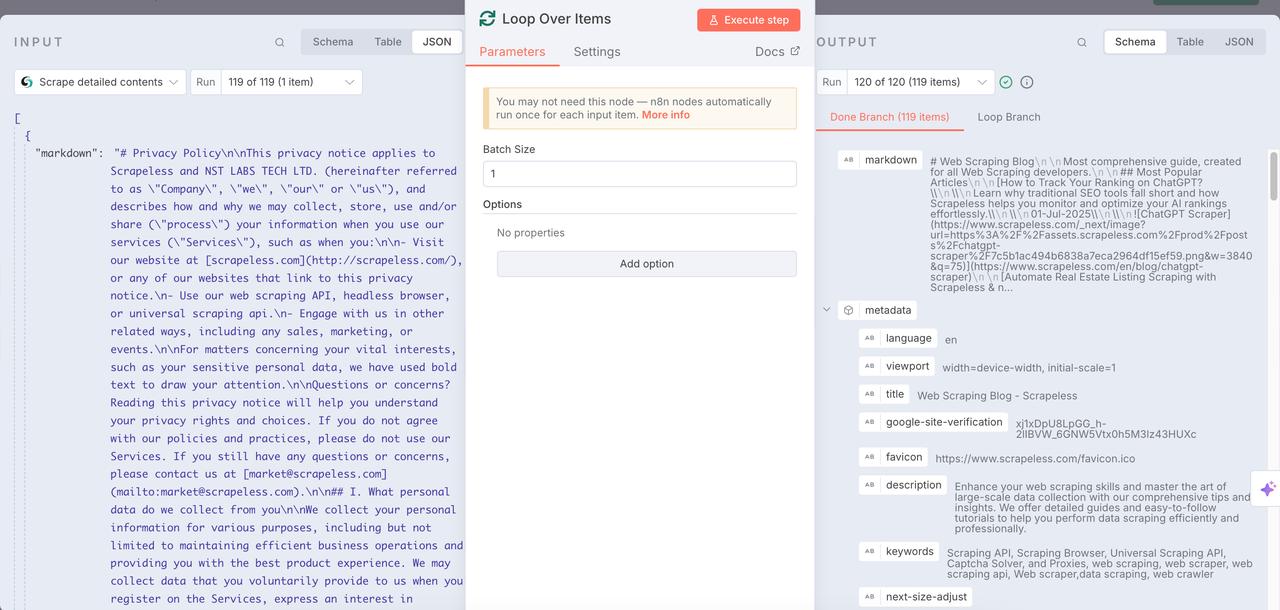The image size is (1280, 610).
Task: Click the favicon field pill
Action: (893, 457)
